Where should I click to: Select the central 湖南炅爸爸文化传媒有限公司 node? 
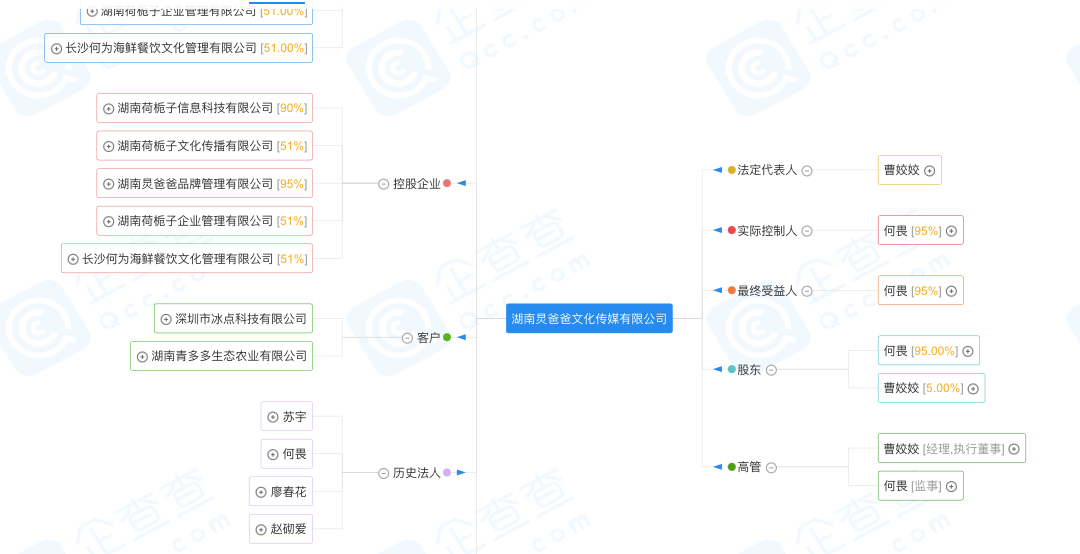(x=589, y=319)
